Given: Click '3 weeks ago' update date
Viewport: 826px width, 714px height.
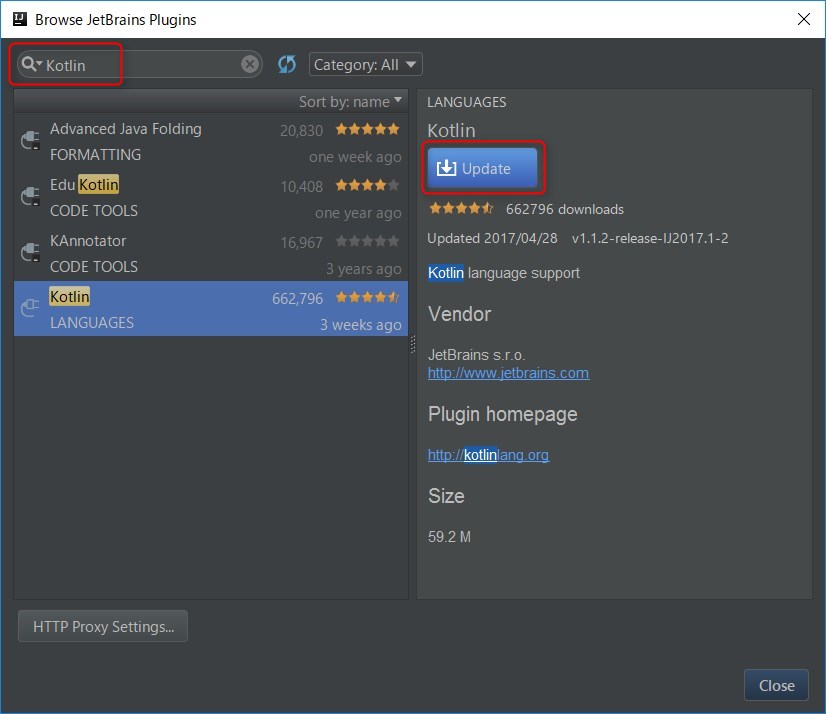Looking at the screenshot, I should pos(361,325).
